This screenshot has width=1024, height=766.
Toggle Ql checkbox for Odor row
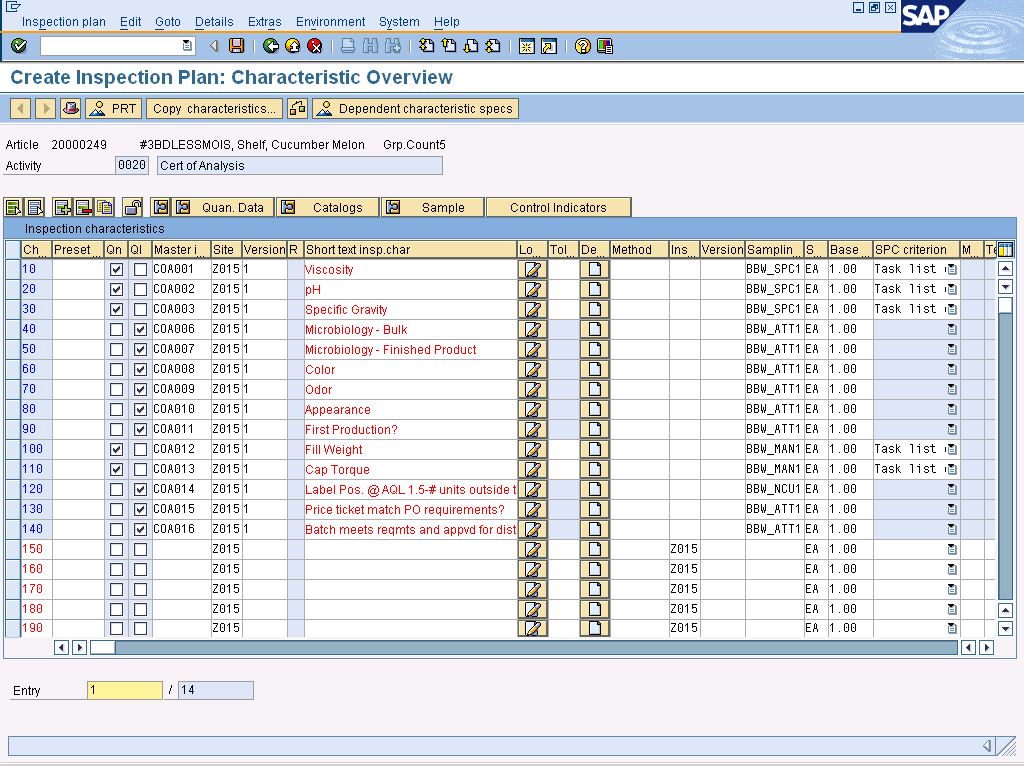click(140, 389)
